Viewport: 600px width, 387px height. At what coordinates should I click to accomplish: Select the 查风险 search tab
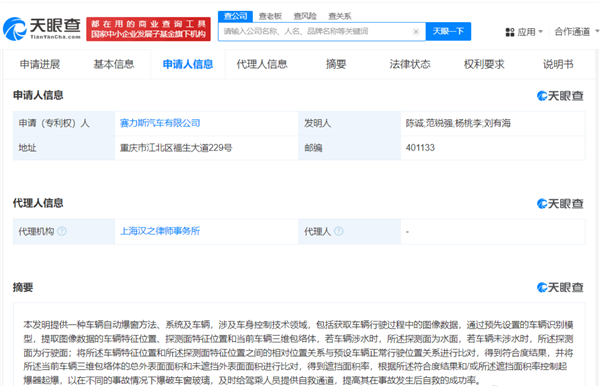[305, 16]
